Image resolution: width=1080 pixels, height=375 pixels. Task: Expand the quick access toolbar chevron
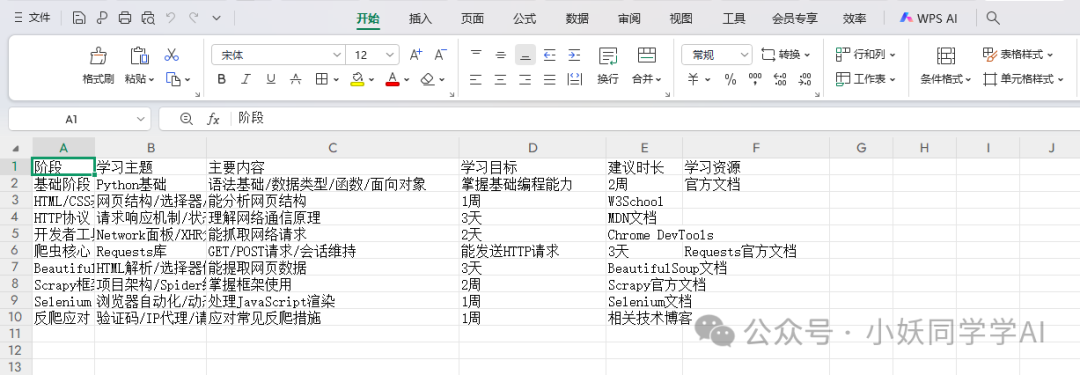point(217,19)
